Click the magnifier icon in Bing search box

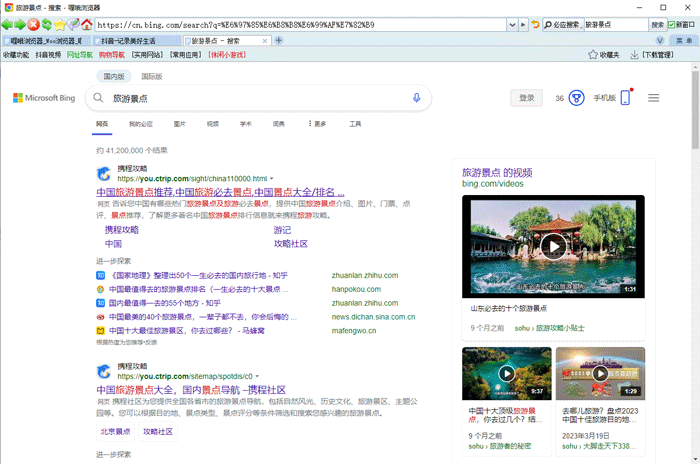[99, 98]
